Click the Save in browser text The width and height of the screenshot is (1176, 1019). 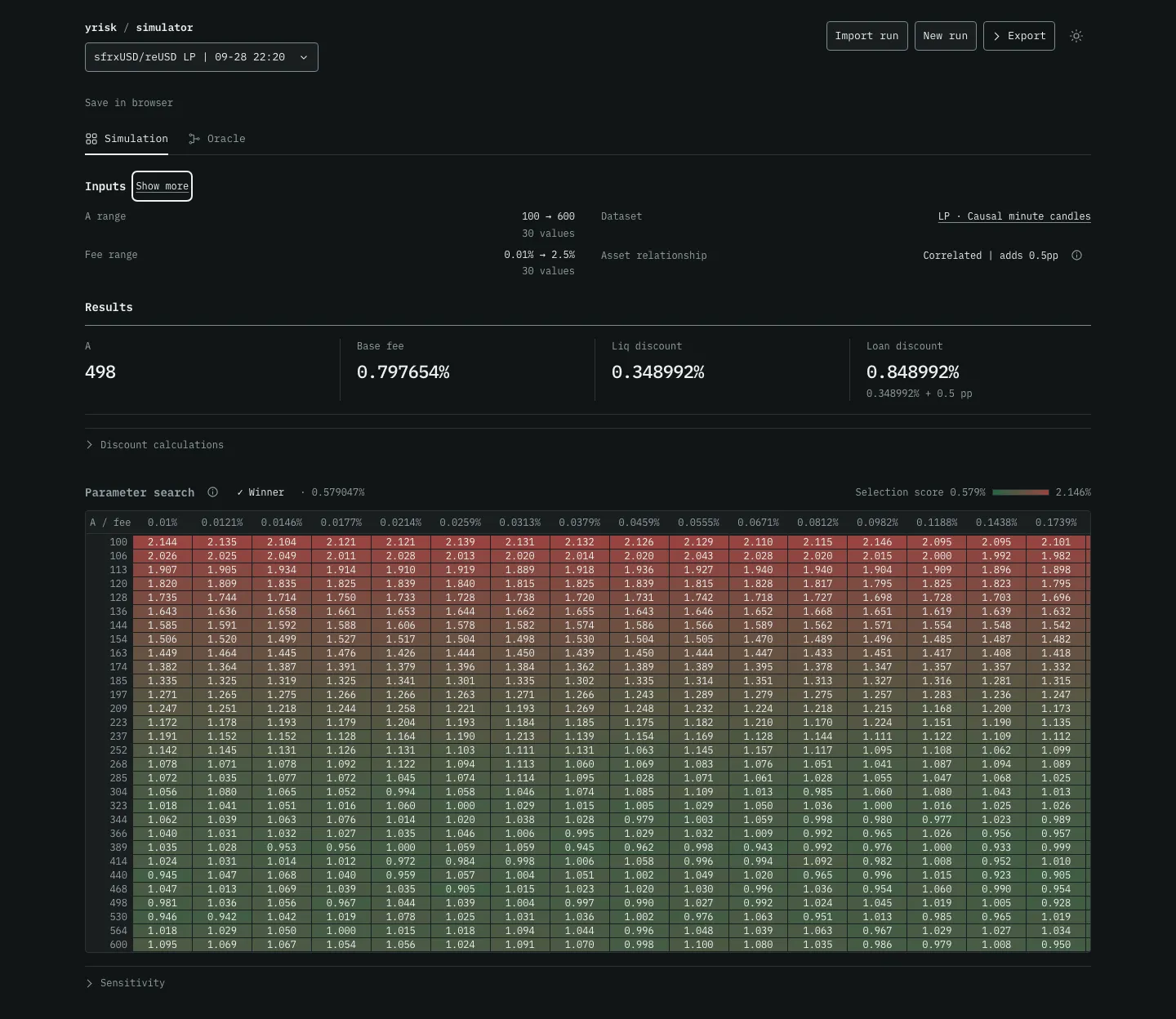[x=129, y=103]
